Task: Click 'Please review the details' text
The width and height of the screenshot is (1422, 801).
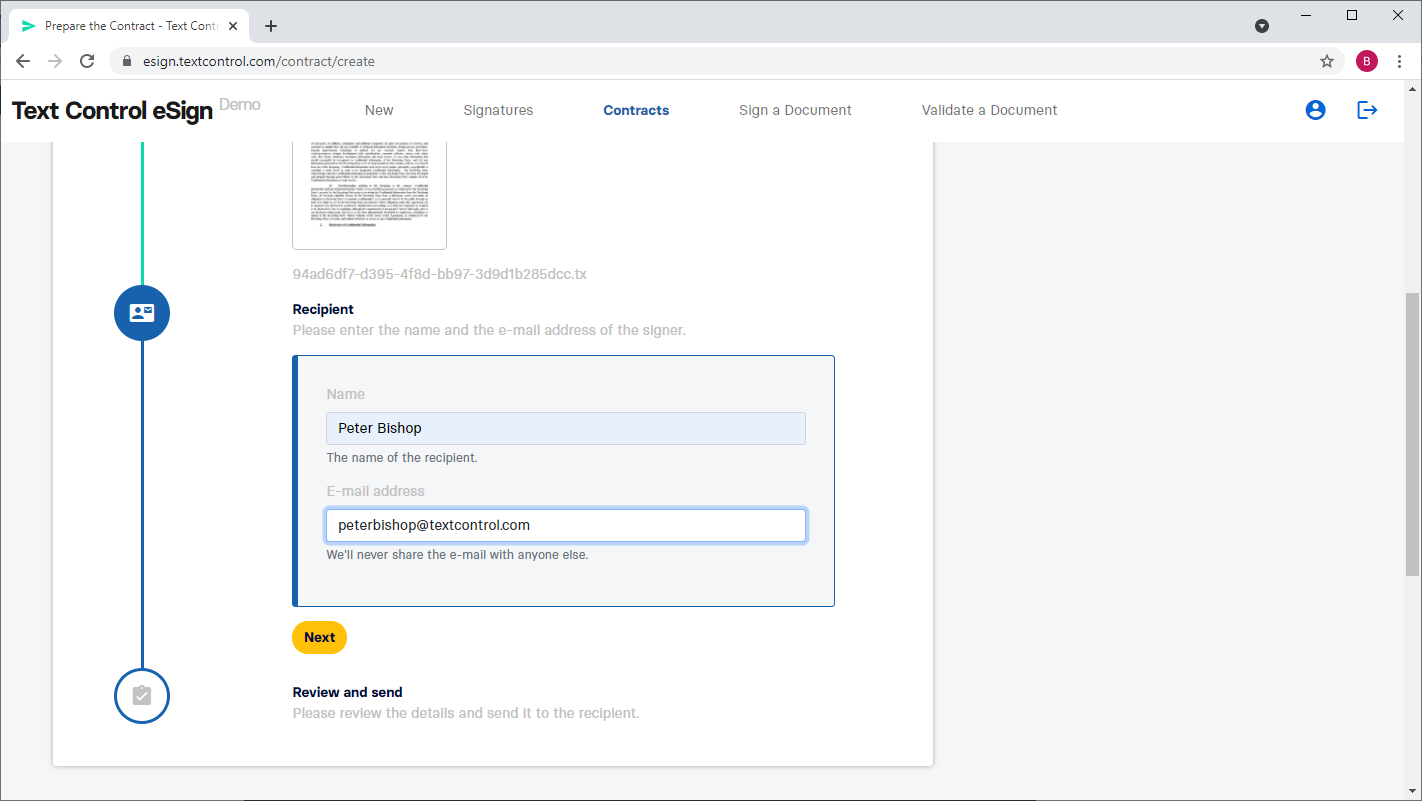Action: (466, 713)
